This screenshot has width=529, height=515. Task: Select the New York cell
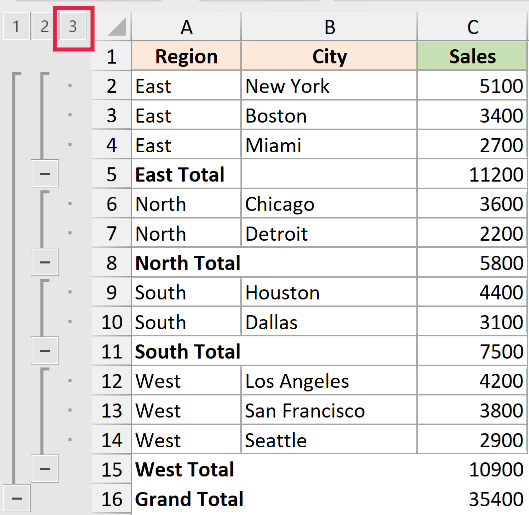329,86
